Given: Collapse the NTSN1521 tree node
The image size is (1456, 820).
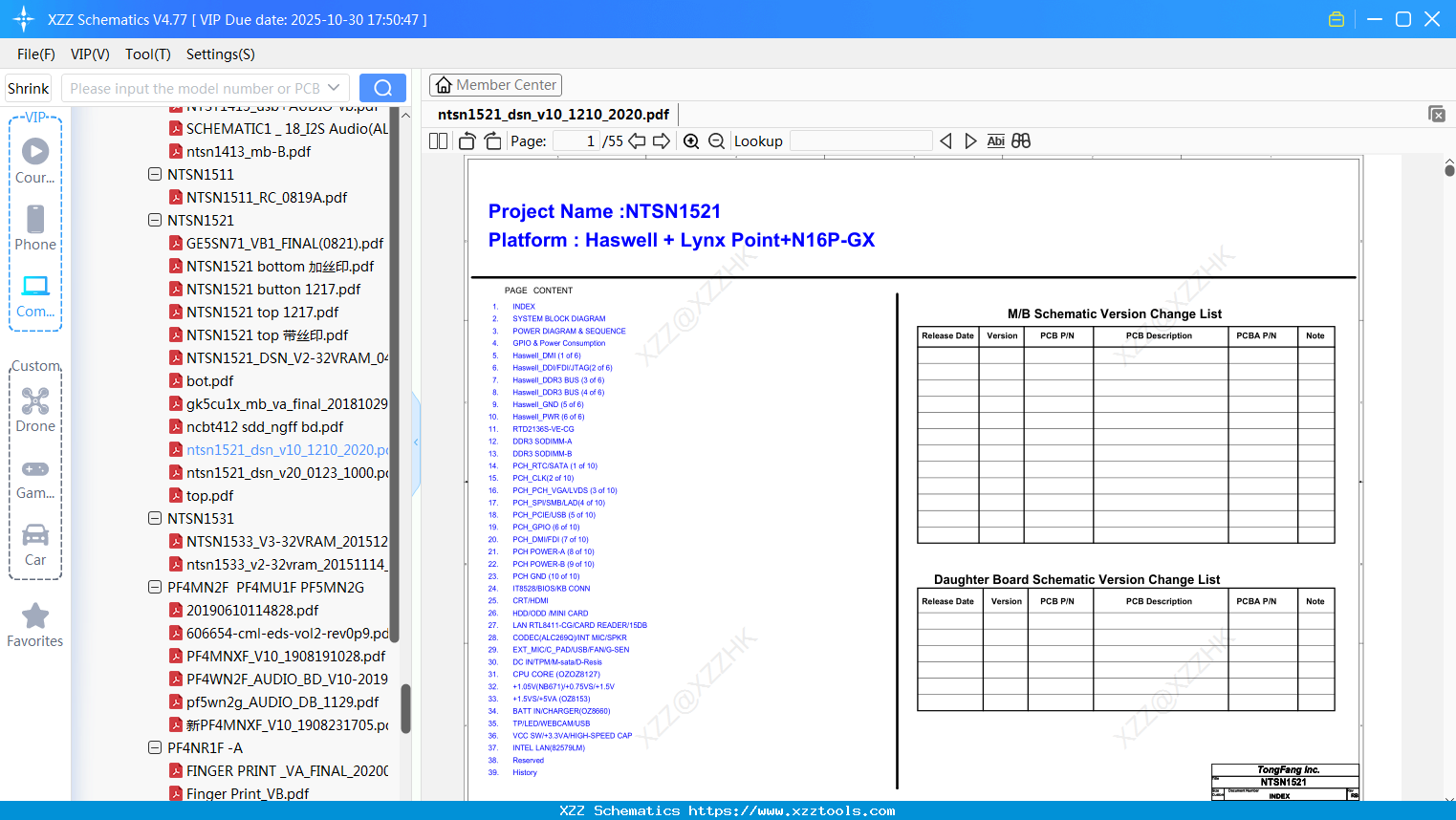Looking at the screenshot, I should [155, 220].
